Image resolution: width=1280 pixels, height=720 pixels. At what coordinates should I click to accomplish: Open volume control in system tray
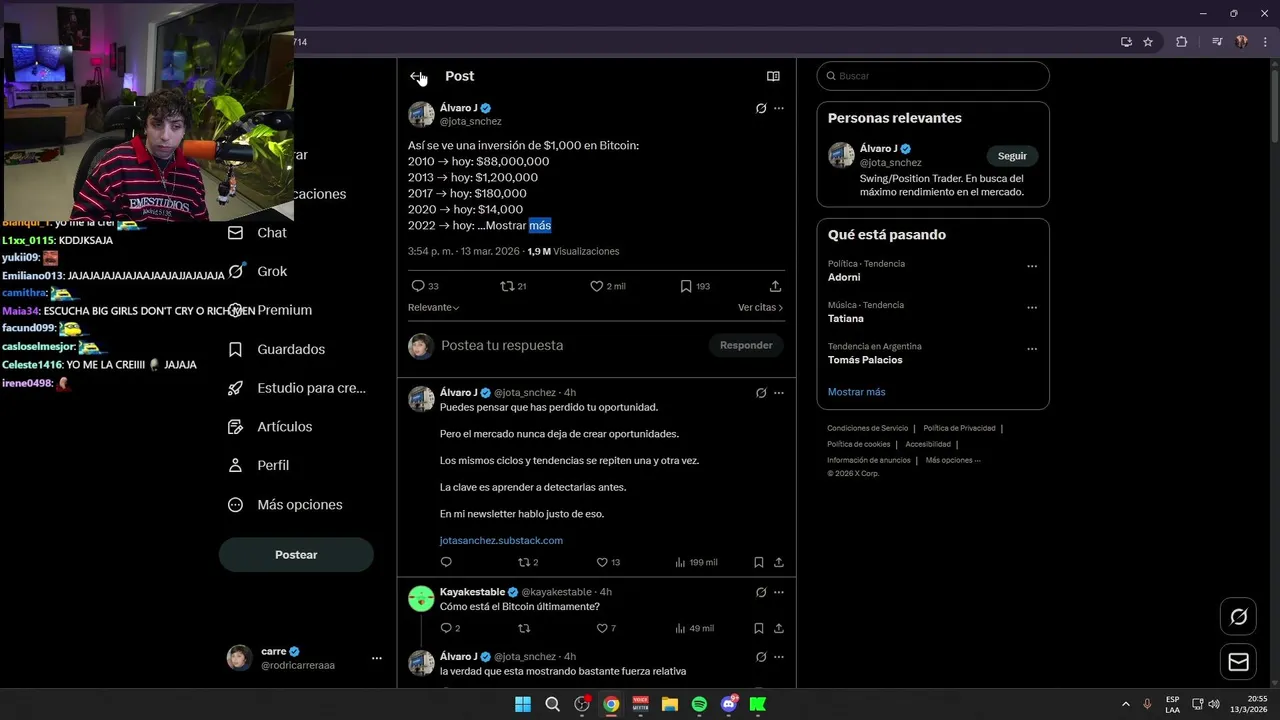coord(1214,704)
